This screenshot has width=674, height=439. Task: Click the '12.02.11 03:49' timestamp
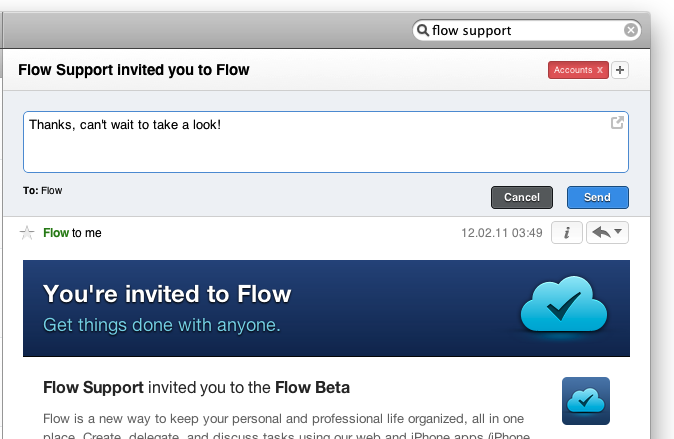[x=502, y=233]
